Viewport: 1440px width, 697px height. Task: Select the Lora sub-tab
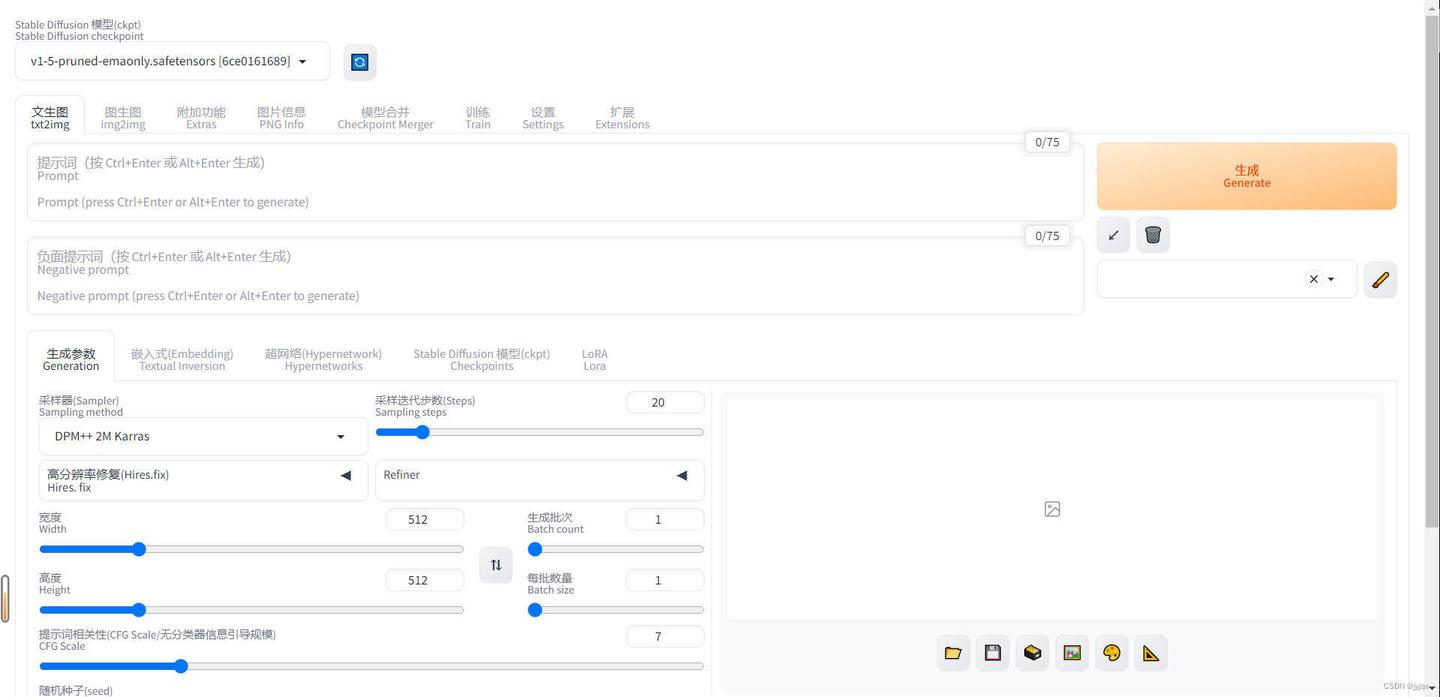click(x=595, y=359)
